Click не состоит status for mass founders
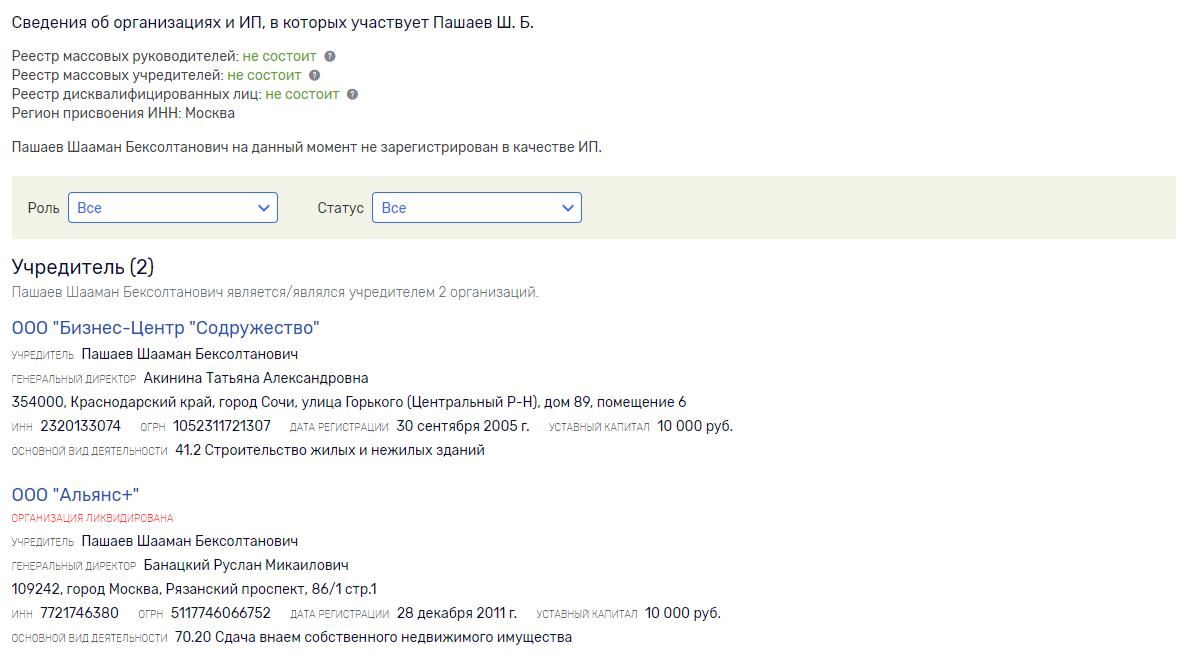This screenshot has height=663, width=1187. pos(264,75)
